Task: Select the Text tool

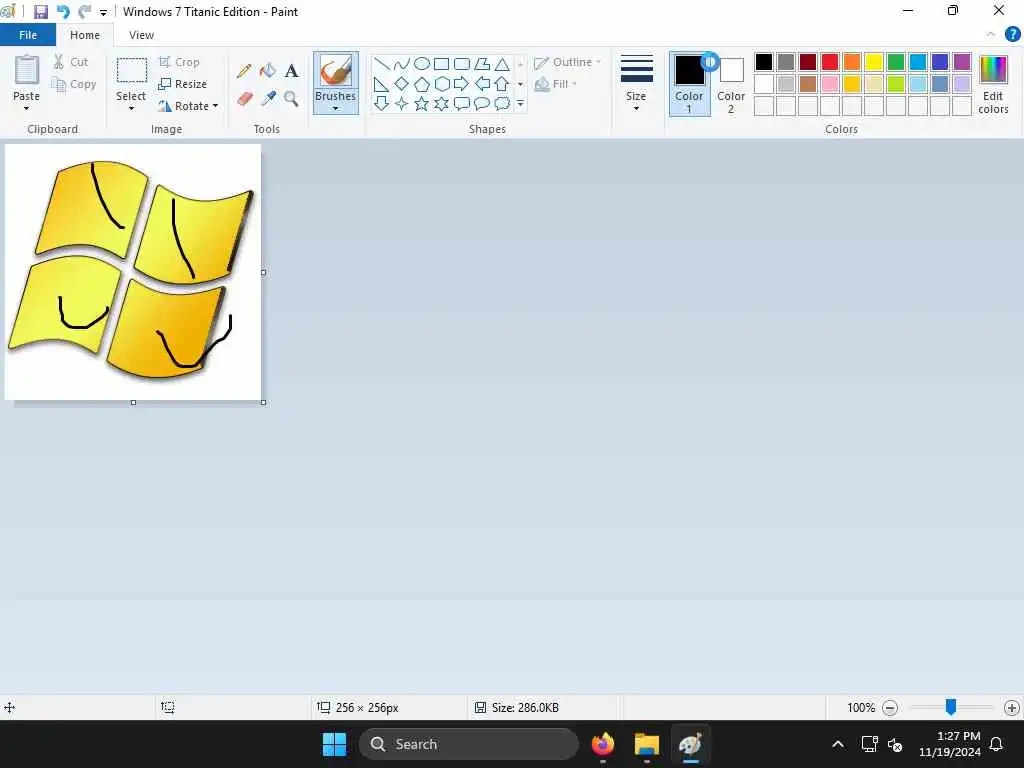Action: [x=291, y=71]
